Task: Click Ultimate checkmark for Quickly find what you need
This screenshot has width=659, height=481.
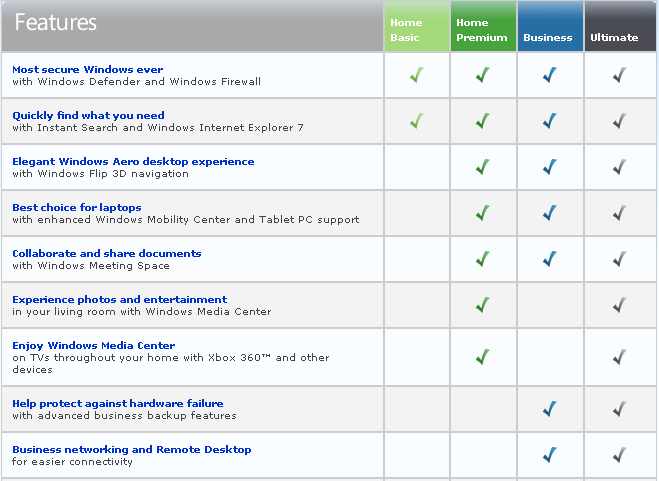Action: click(x=619, y=121)
